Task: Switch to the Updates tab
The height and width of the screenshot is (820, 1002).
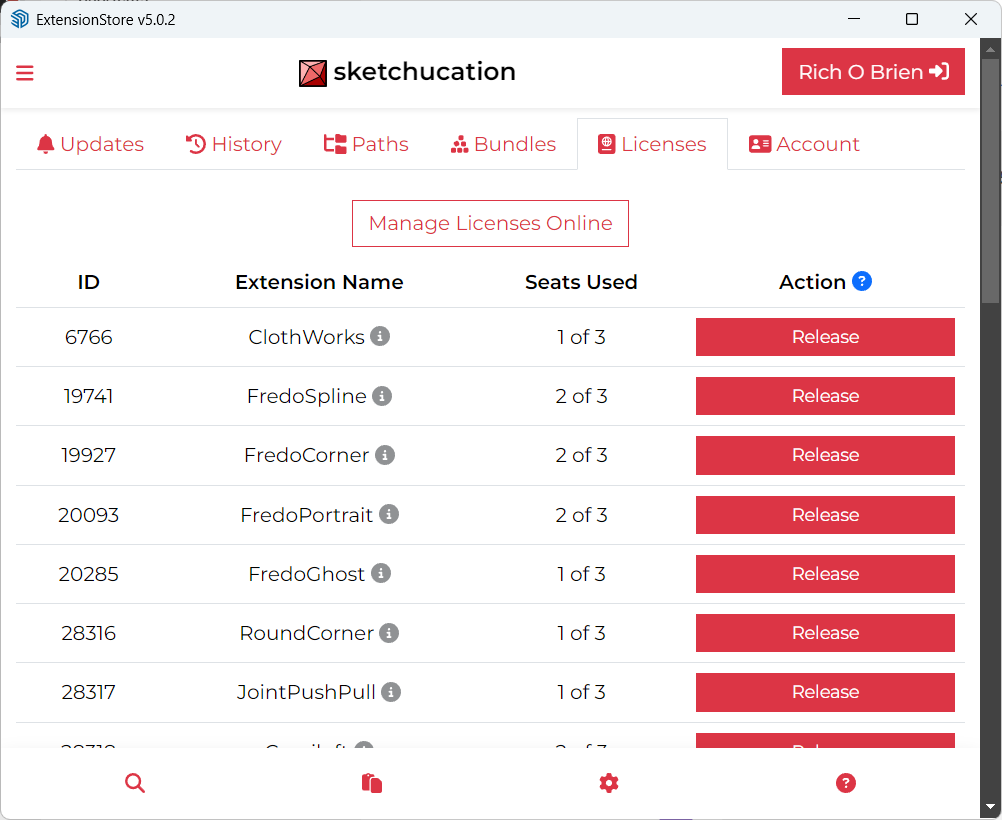Action: click(x=90, y=144)
